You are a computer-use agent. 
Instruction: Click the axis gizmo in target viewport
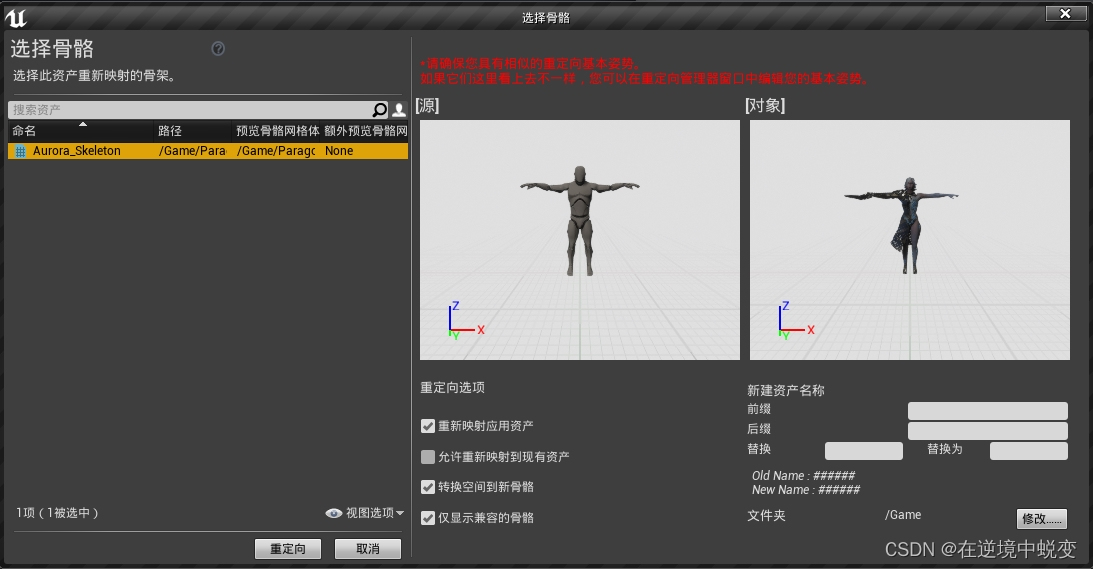[x=795, y=321]
